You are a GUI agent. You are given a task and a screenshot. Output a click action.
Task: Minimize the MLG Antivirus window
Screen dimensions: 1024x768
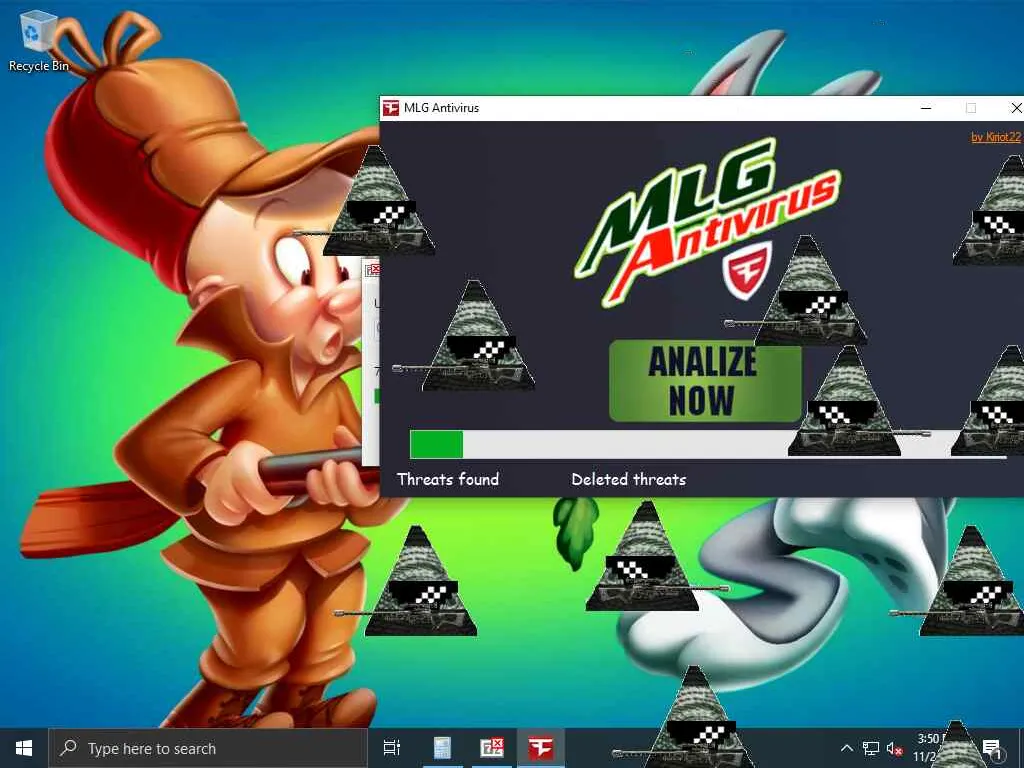[926, 108]
